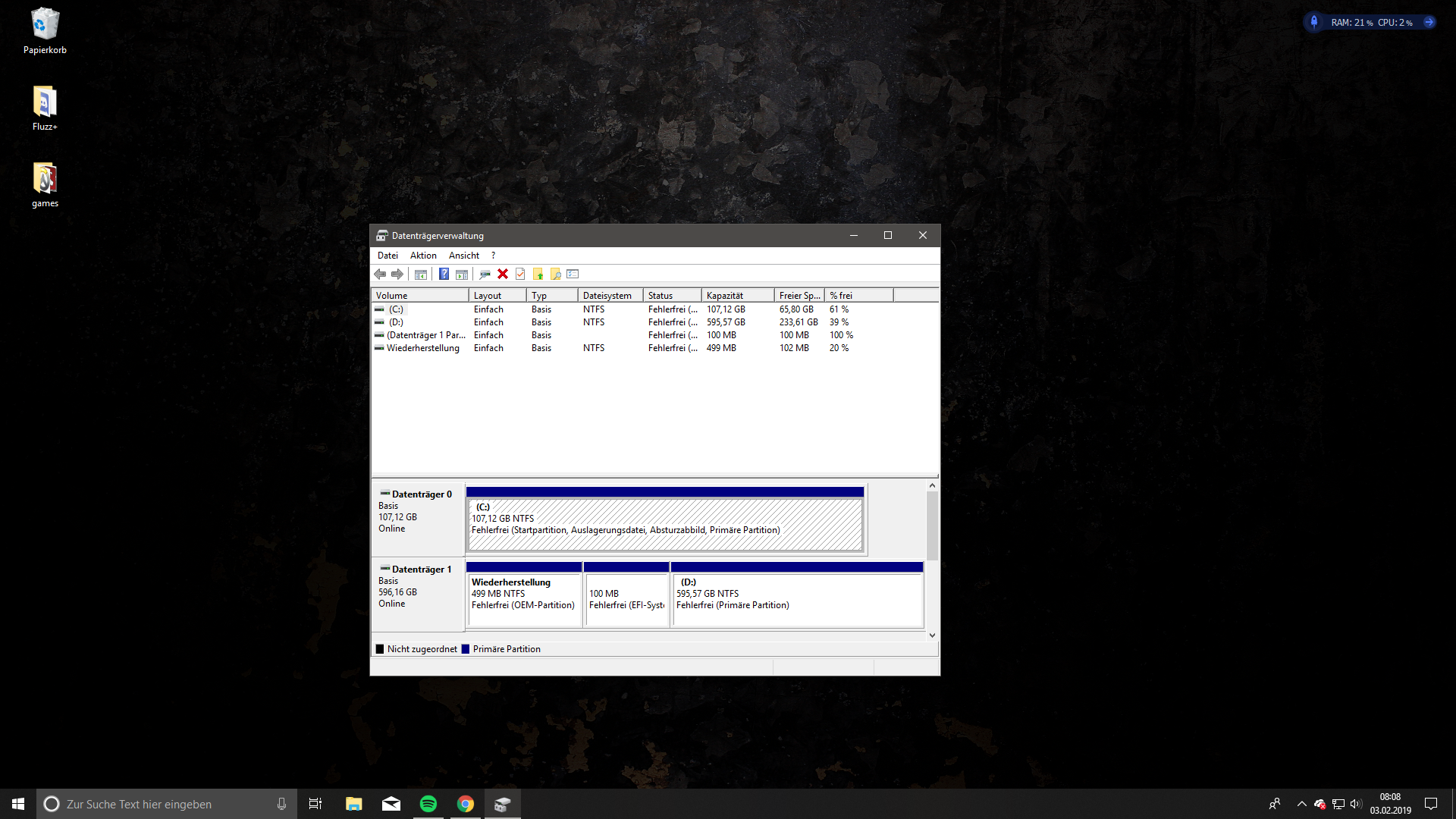Image resolution: width=1456 pixels, height=819 pixels.
Task: Open the Datei menu
Action: pyautogui.click(x=388, y=256)
